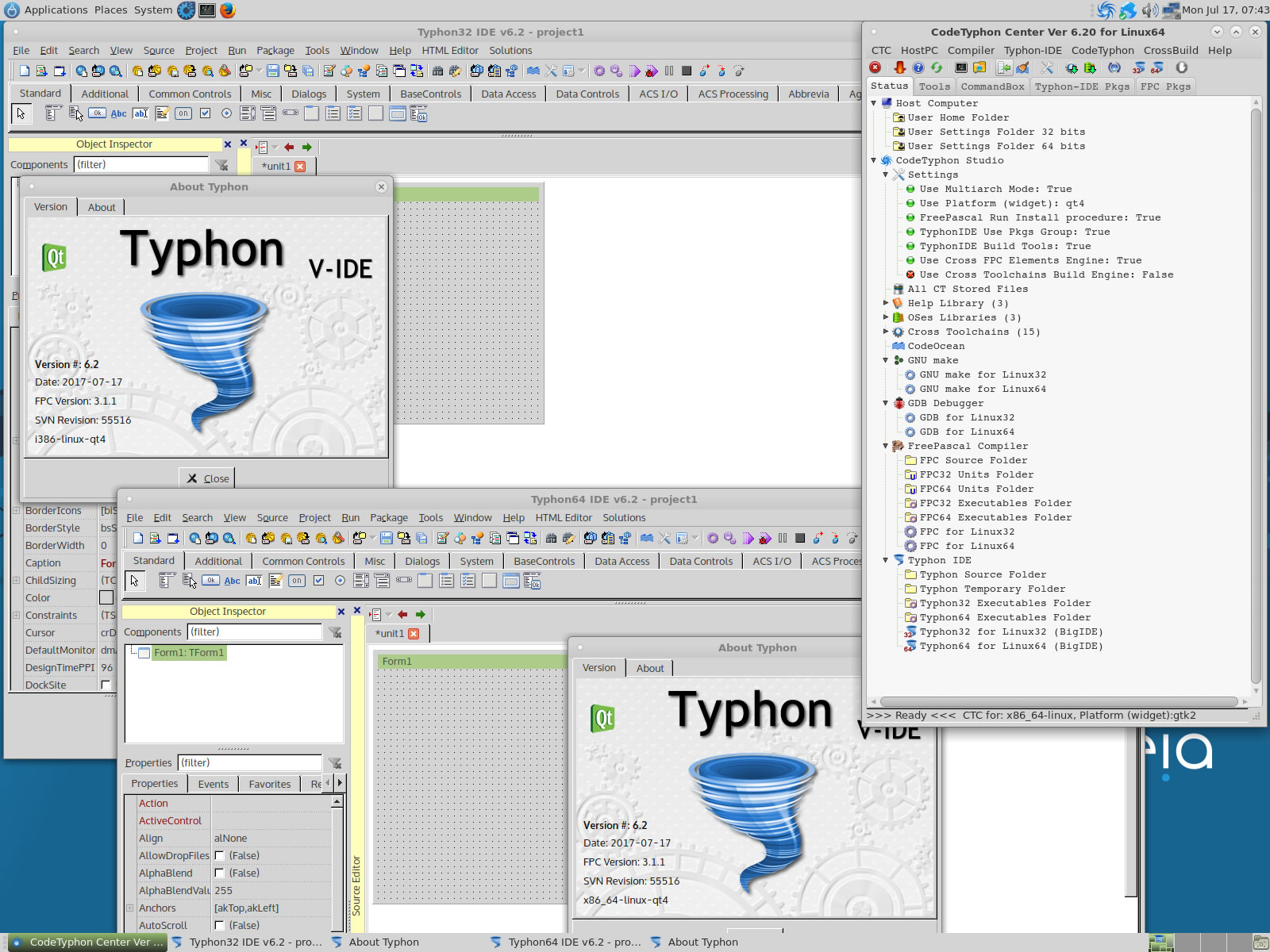
Task: Click the Components filter field in Typhon64
Action: coord(254,631)
